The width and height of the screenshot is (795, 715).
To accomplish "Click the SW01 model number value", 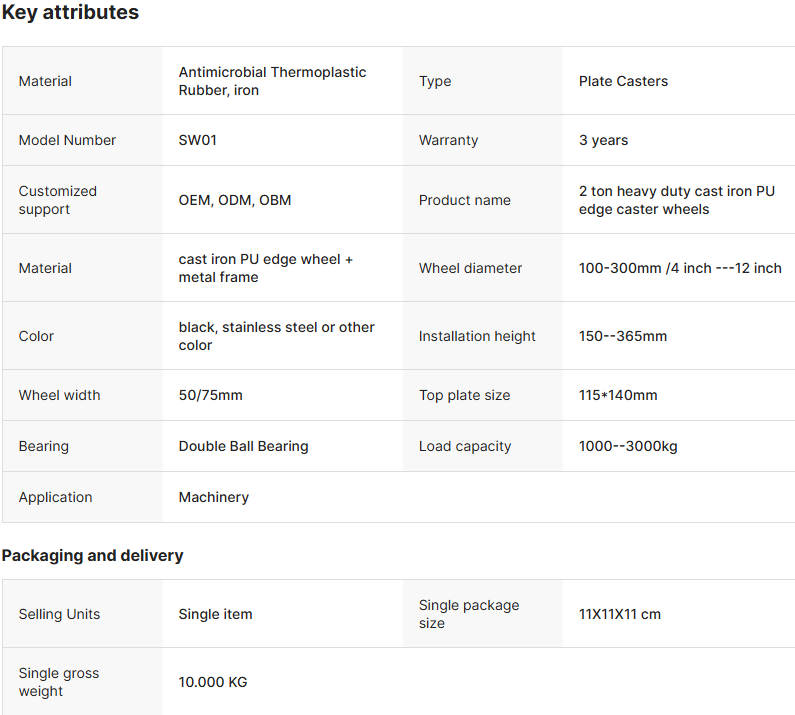I will (198, 140).
